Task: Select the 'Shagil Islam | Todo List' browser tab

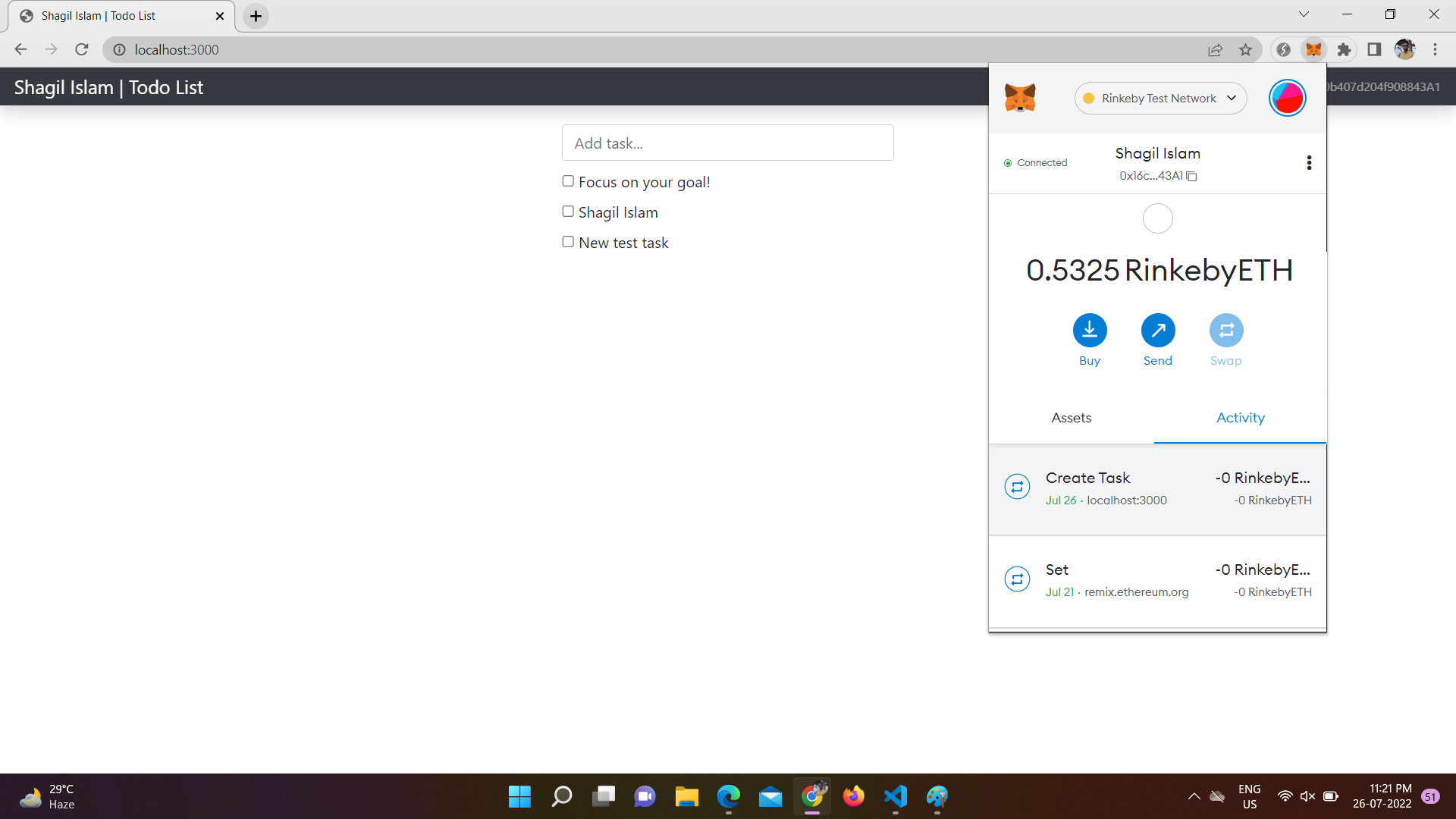Action: click(x=121, y=16)
